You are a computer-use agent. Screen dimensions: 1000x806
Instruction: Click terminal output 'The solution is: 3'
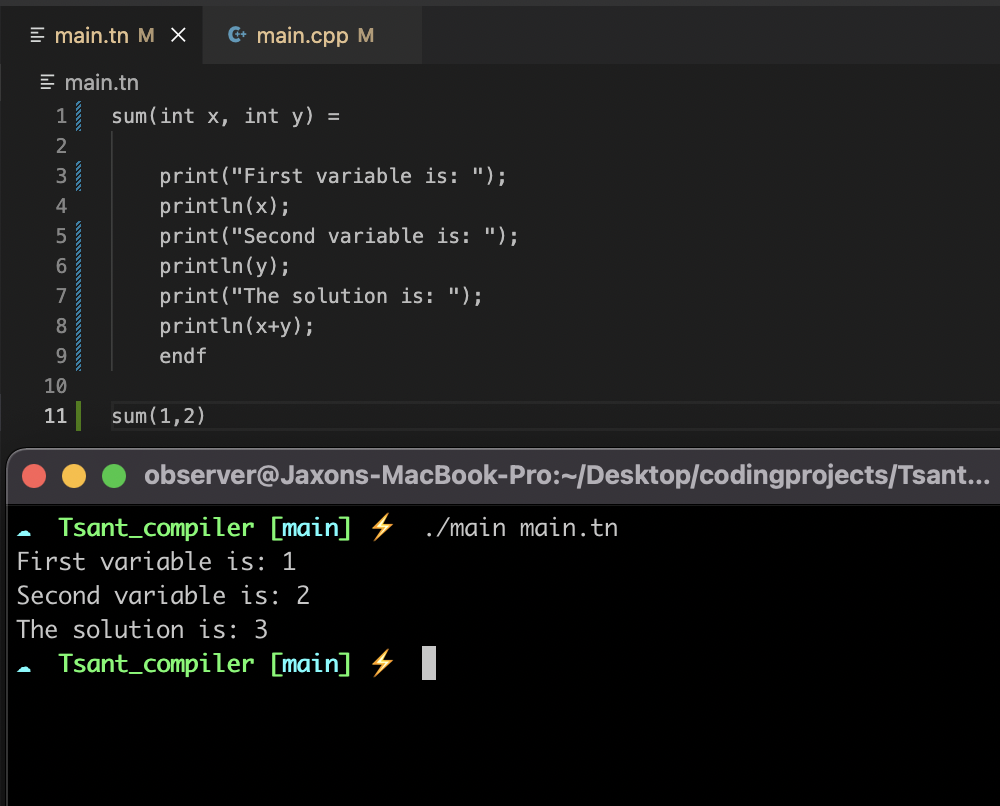[142, 629]
